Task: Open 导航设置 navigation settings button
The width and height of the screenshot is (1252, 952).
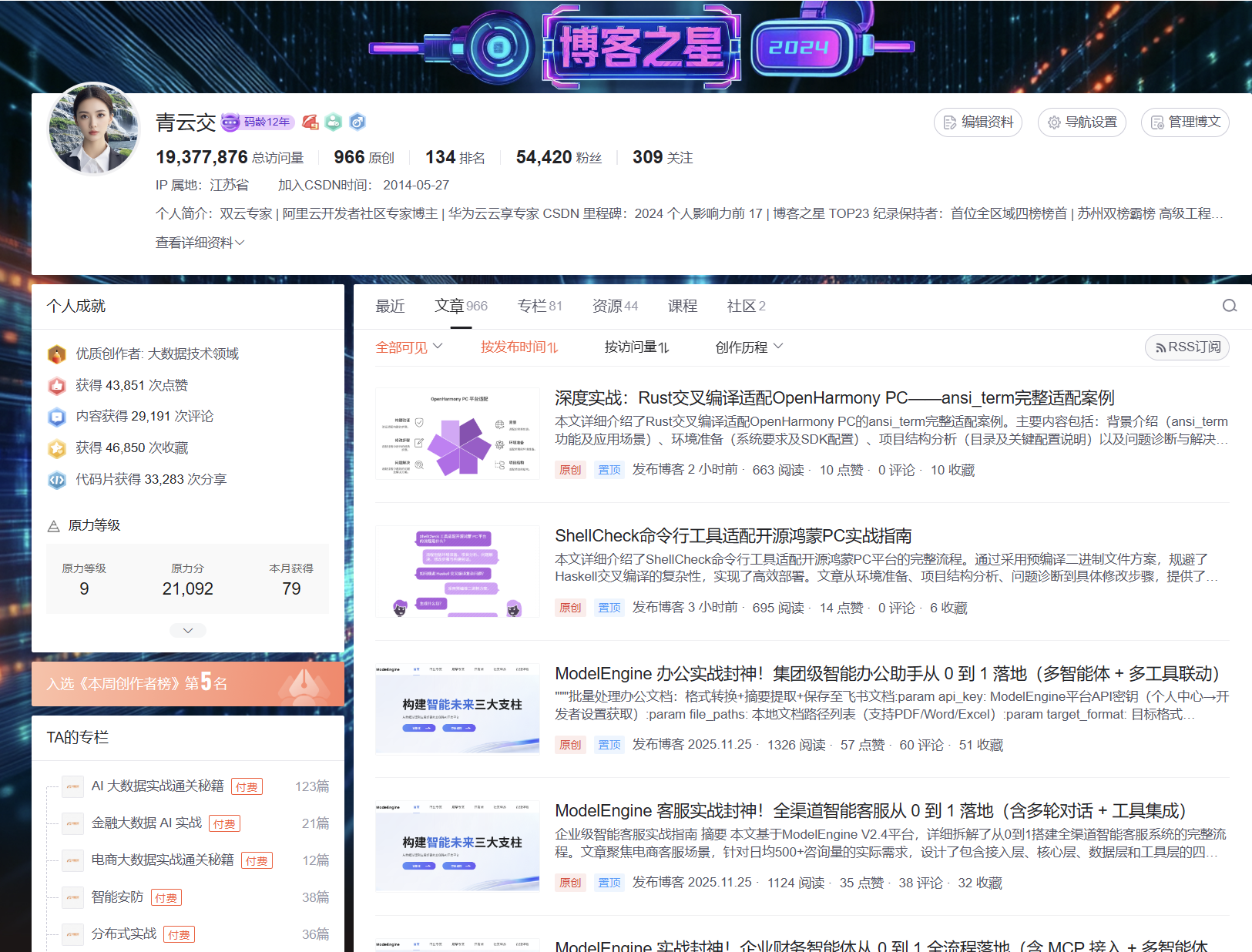Action: point(1082,122)
